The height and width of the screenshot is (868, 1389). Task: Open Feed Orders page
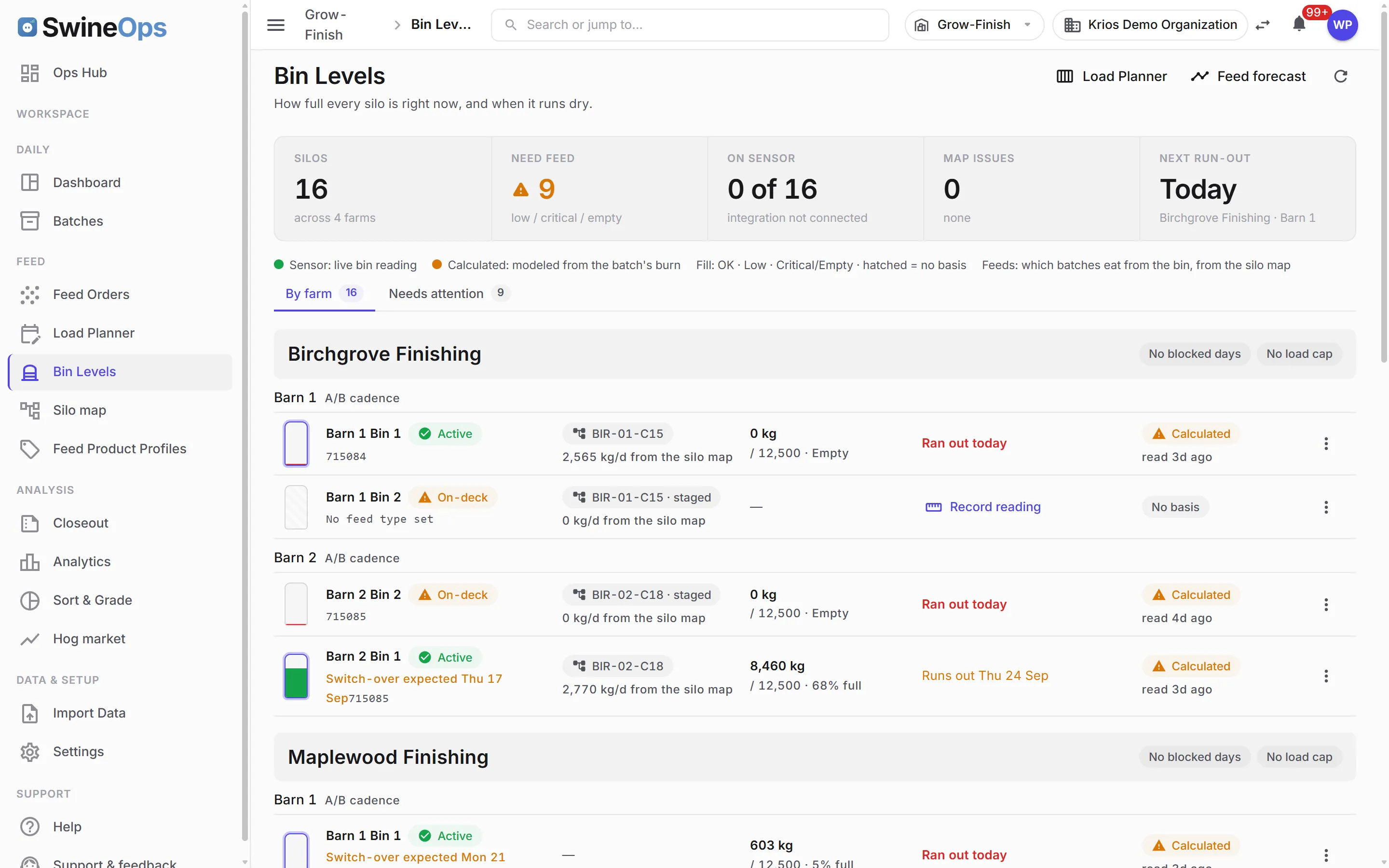(121, 295)
